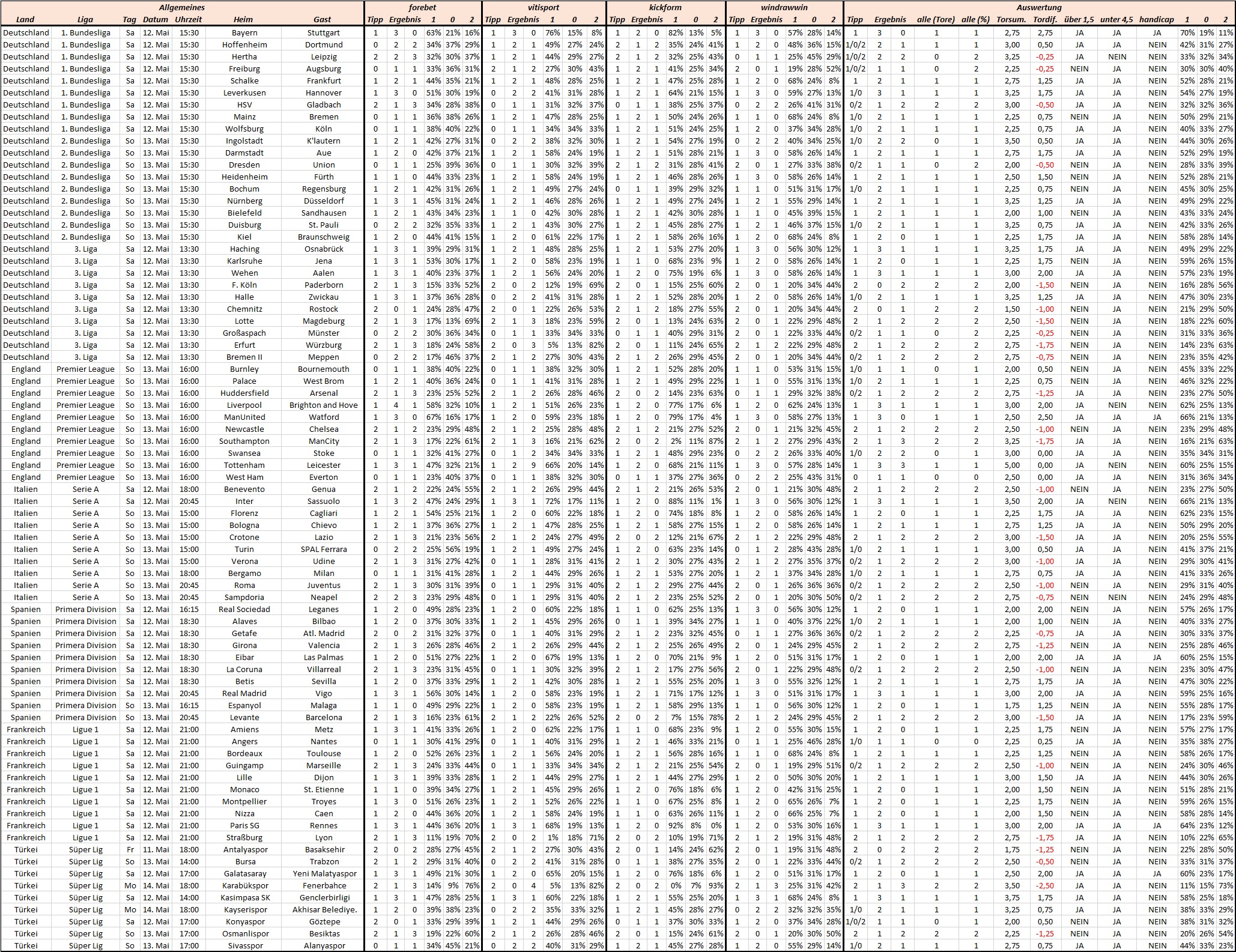
Task: Click the Benevento cell
Action: tap(244, 489)
